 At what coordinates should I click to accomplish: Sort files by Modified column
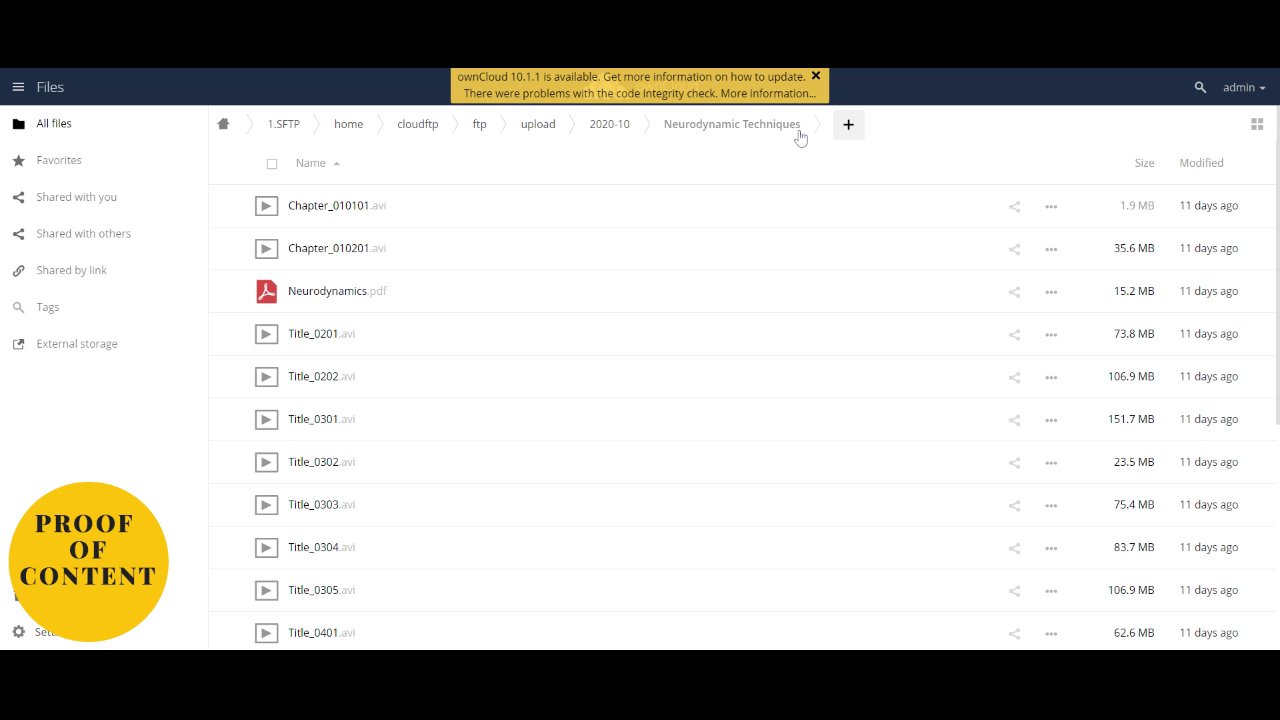click(x=1201, y=163)
